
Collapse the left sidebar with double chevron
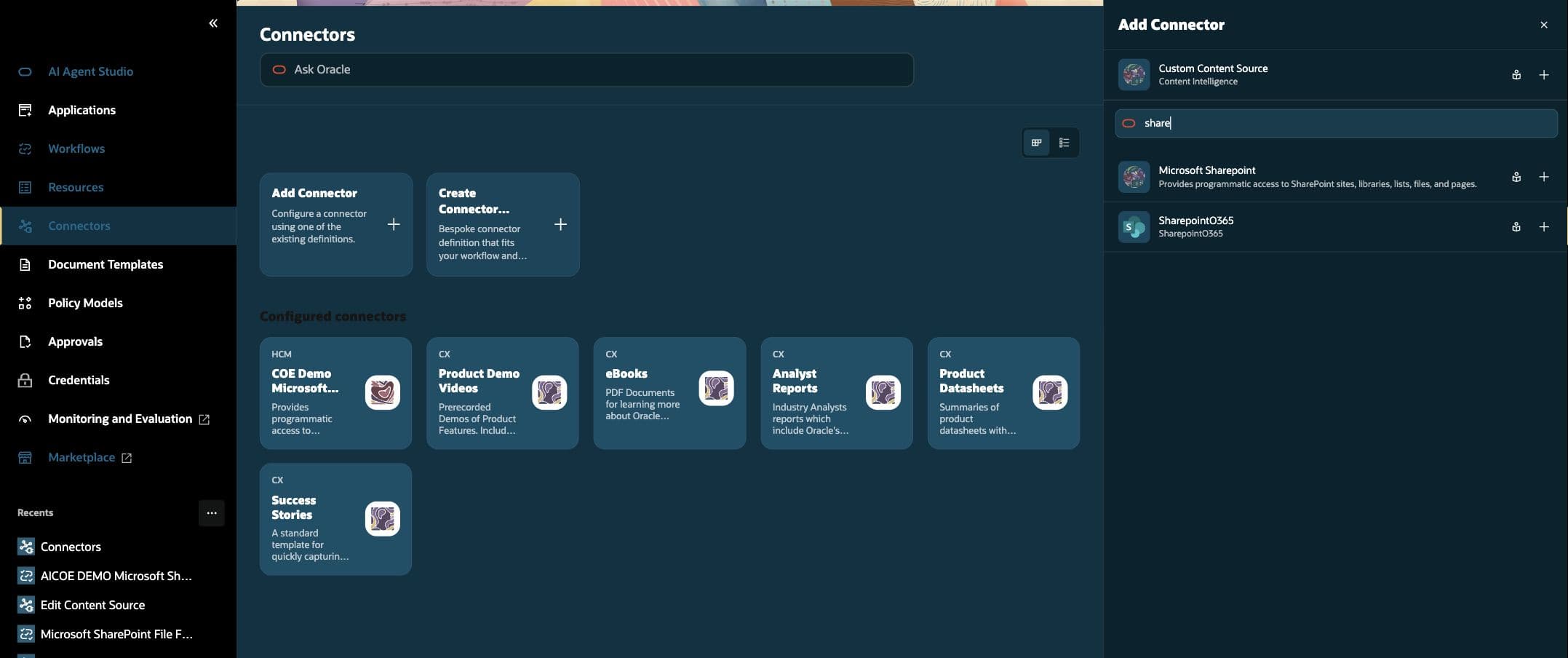tap(213, 23)
